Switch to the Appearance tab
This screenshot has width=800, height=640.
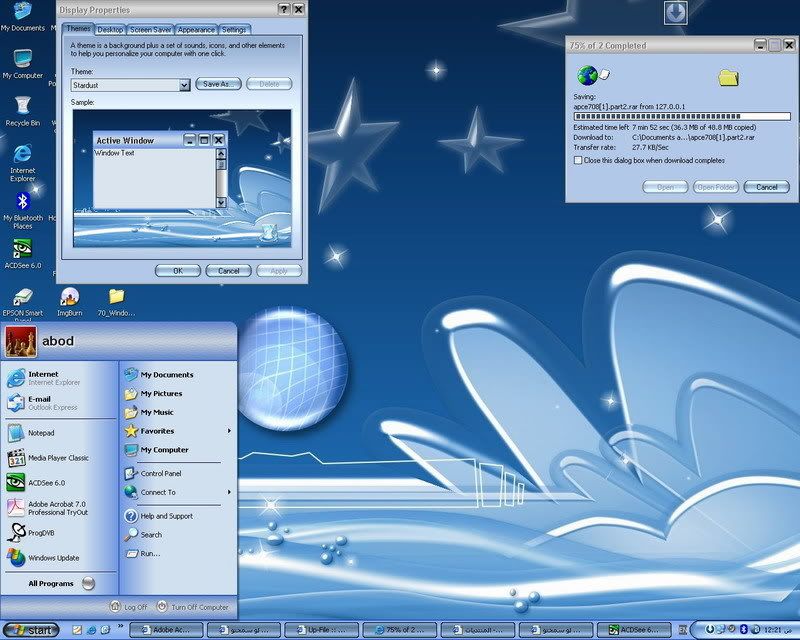[196, 30]
